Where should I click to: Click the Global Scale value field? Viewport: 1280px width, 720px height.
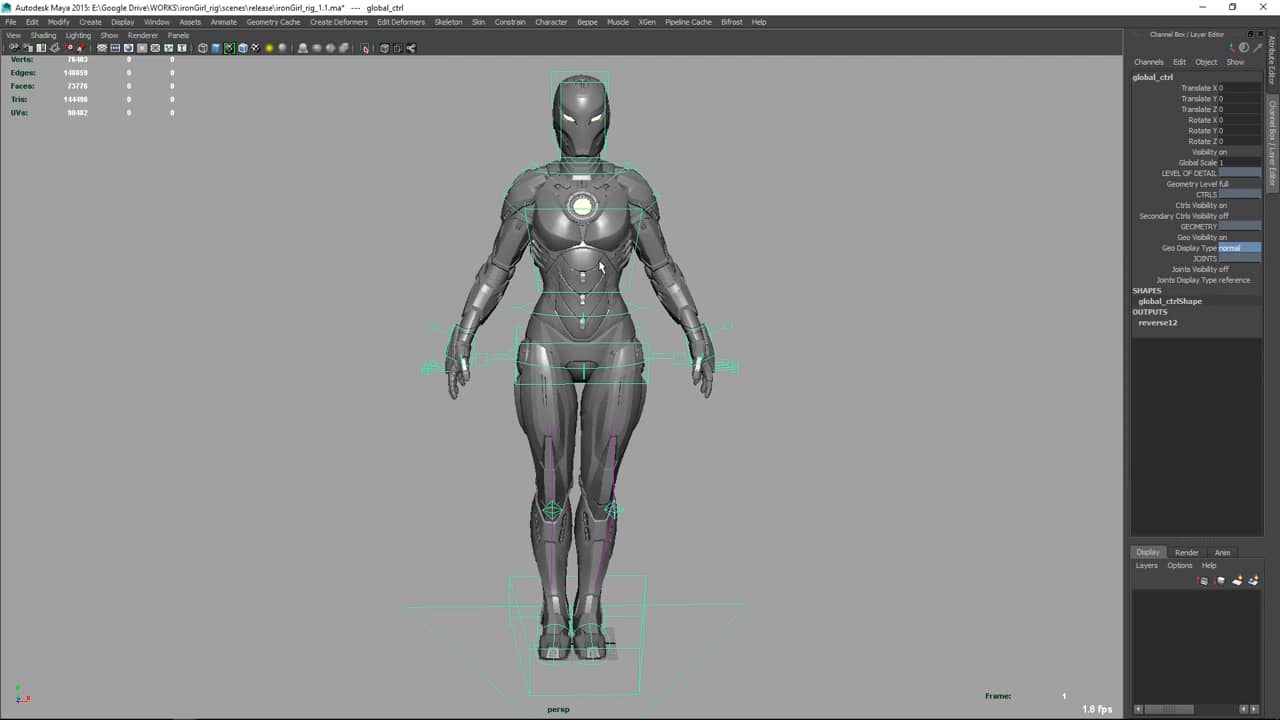[x=1239, y=163]
